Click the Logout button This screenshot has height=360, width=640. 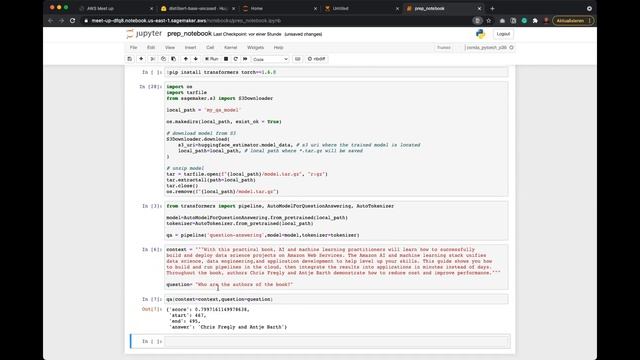503,34
